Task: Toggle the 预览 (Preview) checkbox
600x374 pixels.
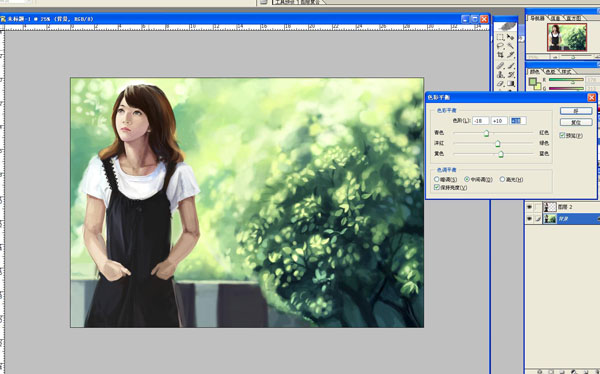Action: [562, 136]
